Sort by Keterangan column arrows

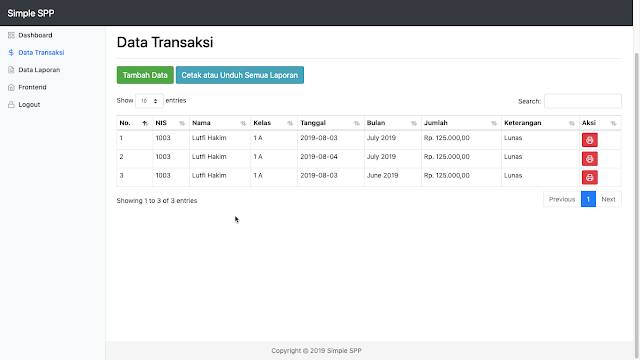(571, 123)
